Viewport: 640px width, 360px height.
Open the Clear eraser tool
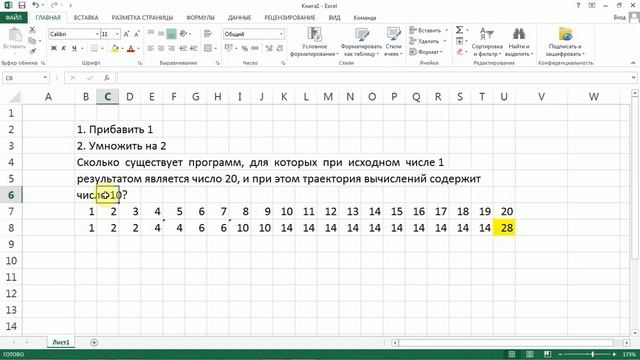pyautogui.click(x=459, y=51)
